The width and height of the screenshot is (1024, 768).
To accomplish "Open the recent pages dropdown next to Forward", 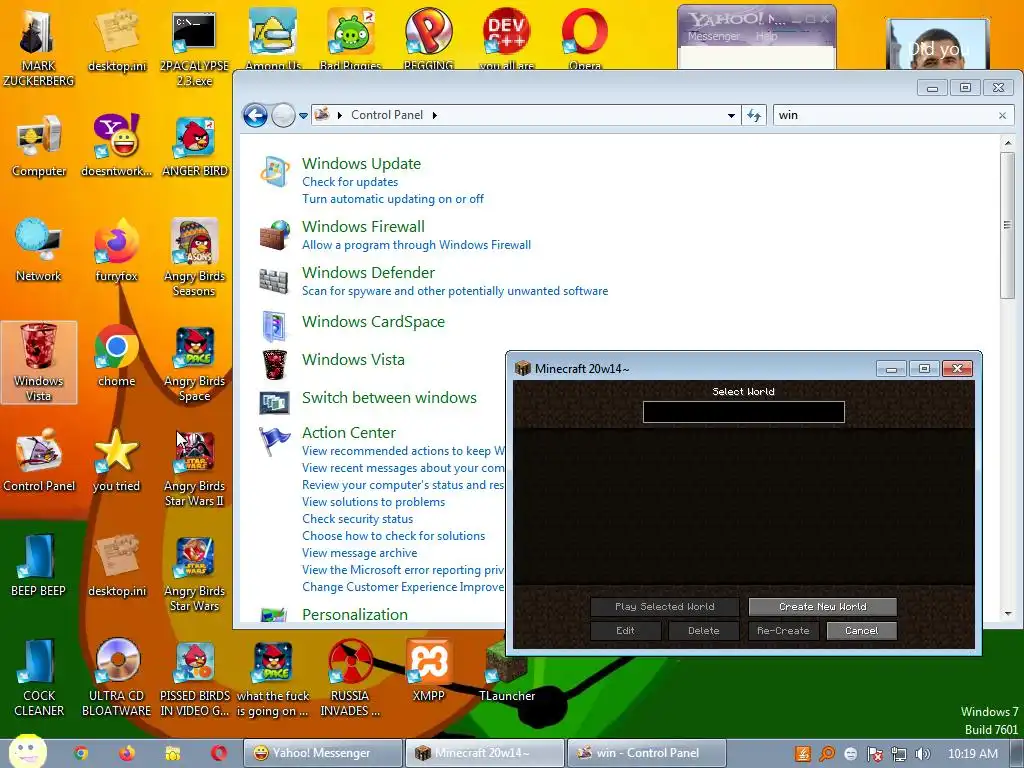I will (x=303, y=116).
